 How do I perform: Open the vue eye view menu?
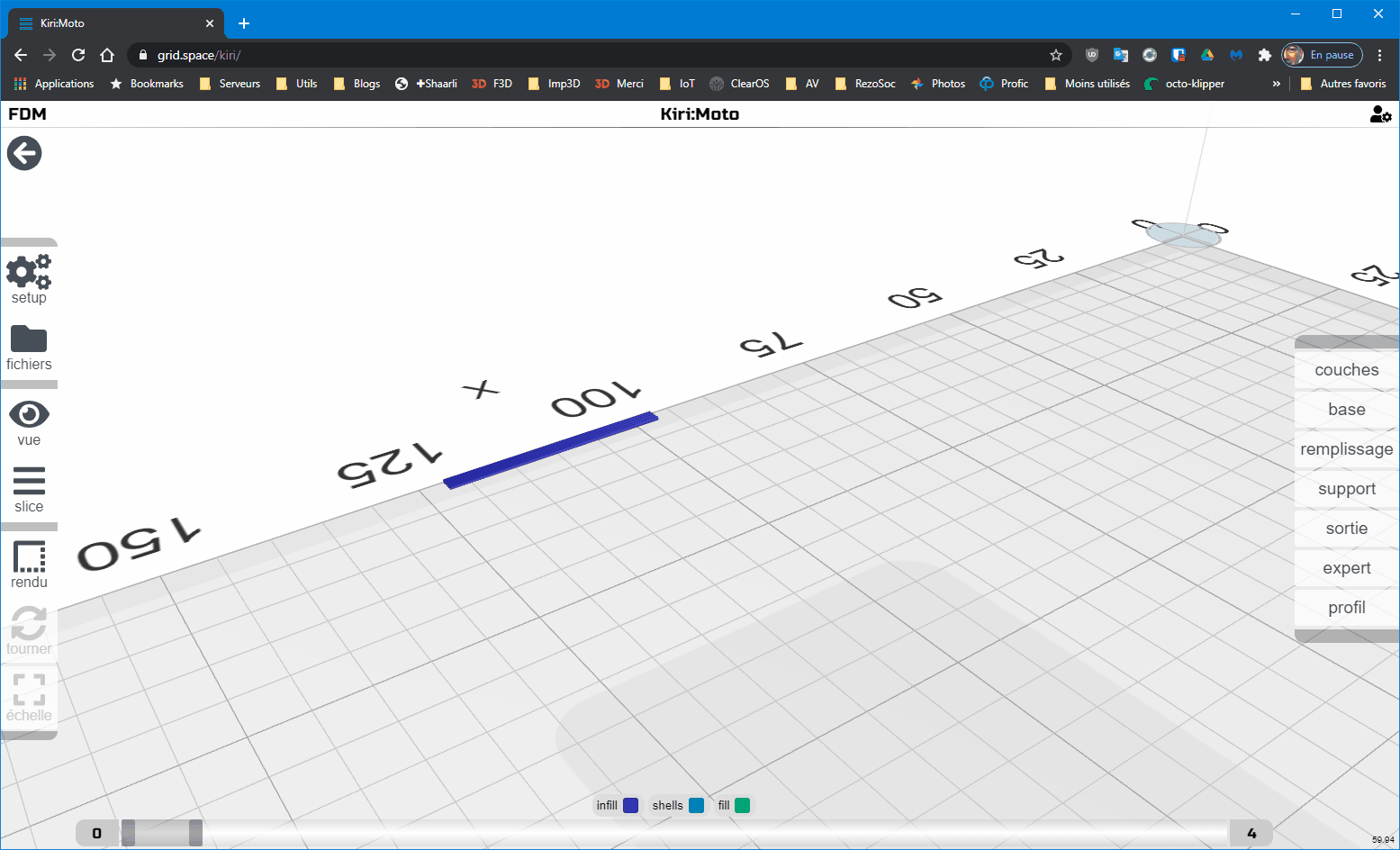29,423
